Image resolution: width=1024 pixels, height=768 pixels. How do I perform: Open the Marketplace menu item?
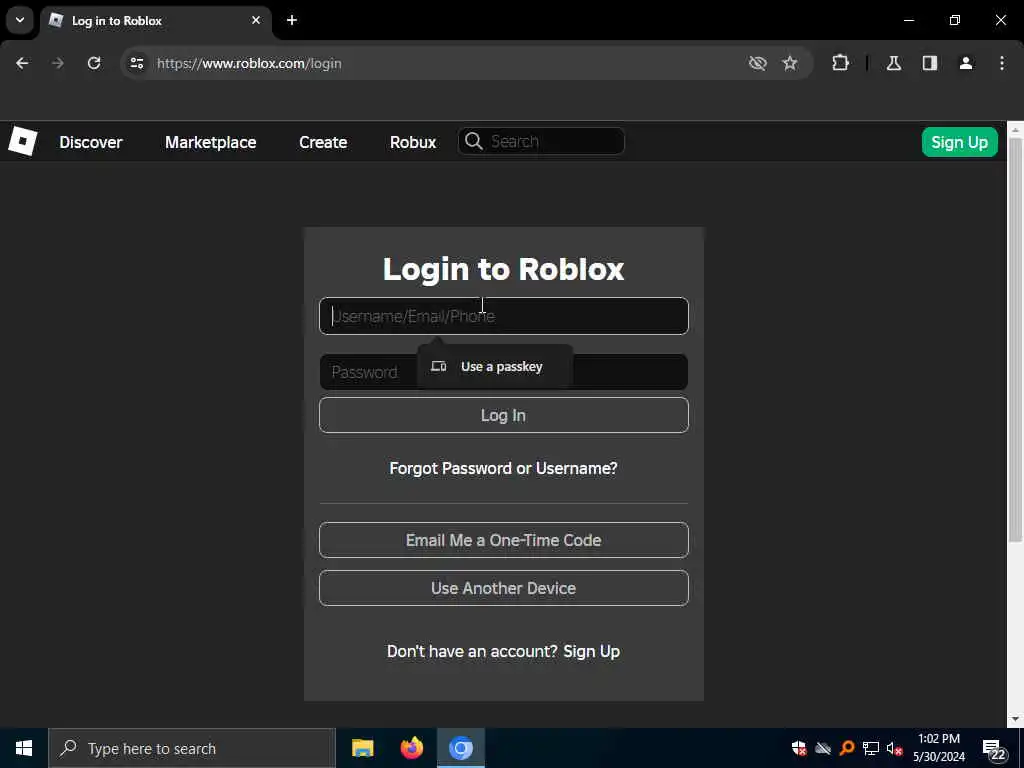pyautogui.click(x=211, y=142)
